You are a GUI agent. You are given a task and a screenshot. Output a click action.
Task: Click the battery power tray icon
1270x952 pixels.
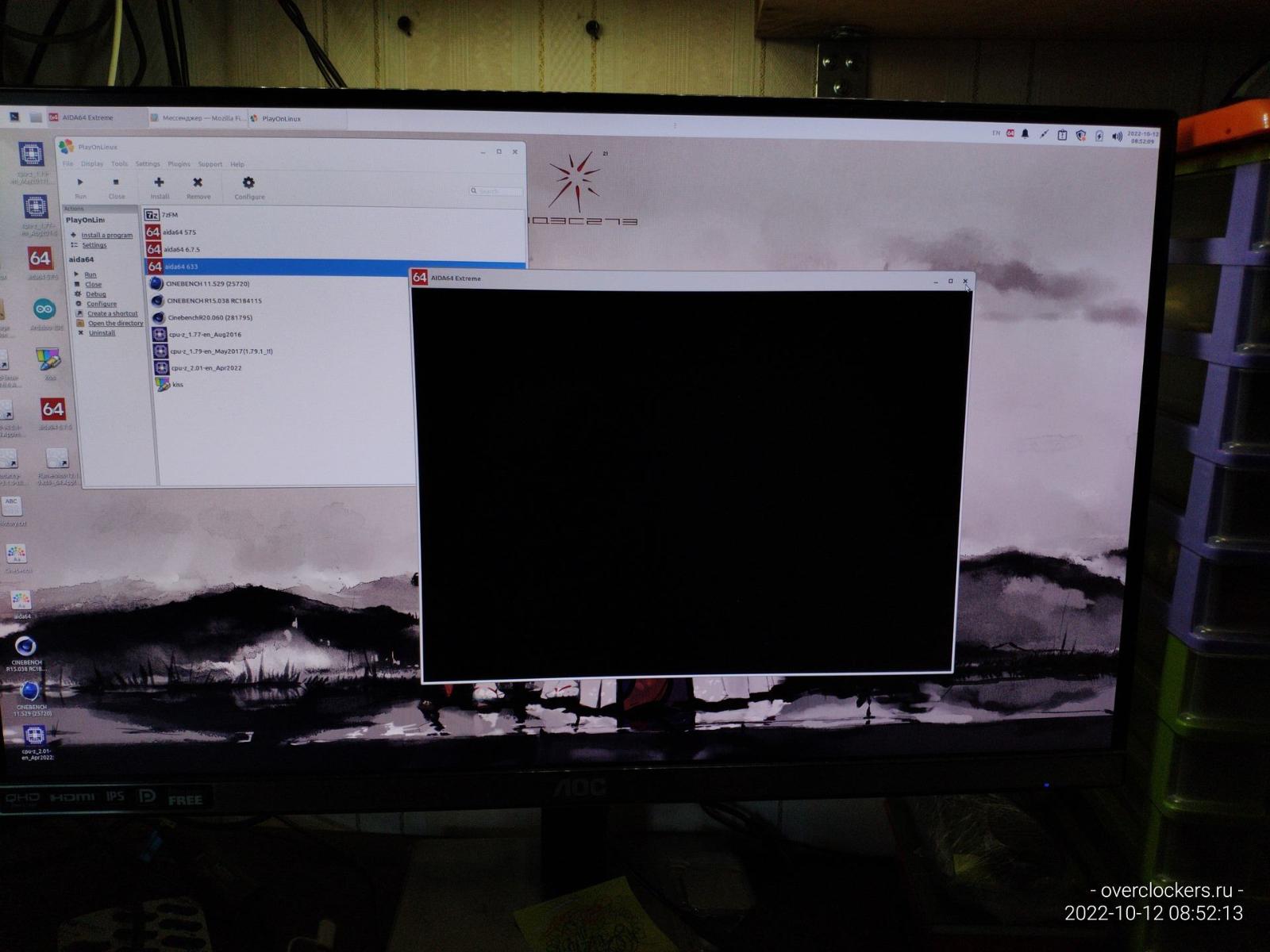click(x=1099, y=136)
